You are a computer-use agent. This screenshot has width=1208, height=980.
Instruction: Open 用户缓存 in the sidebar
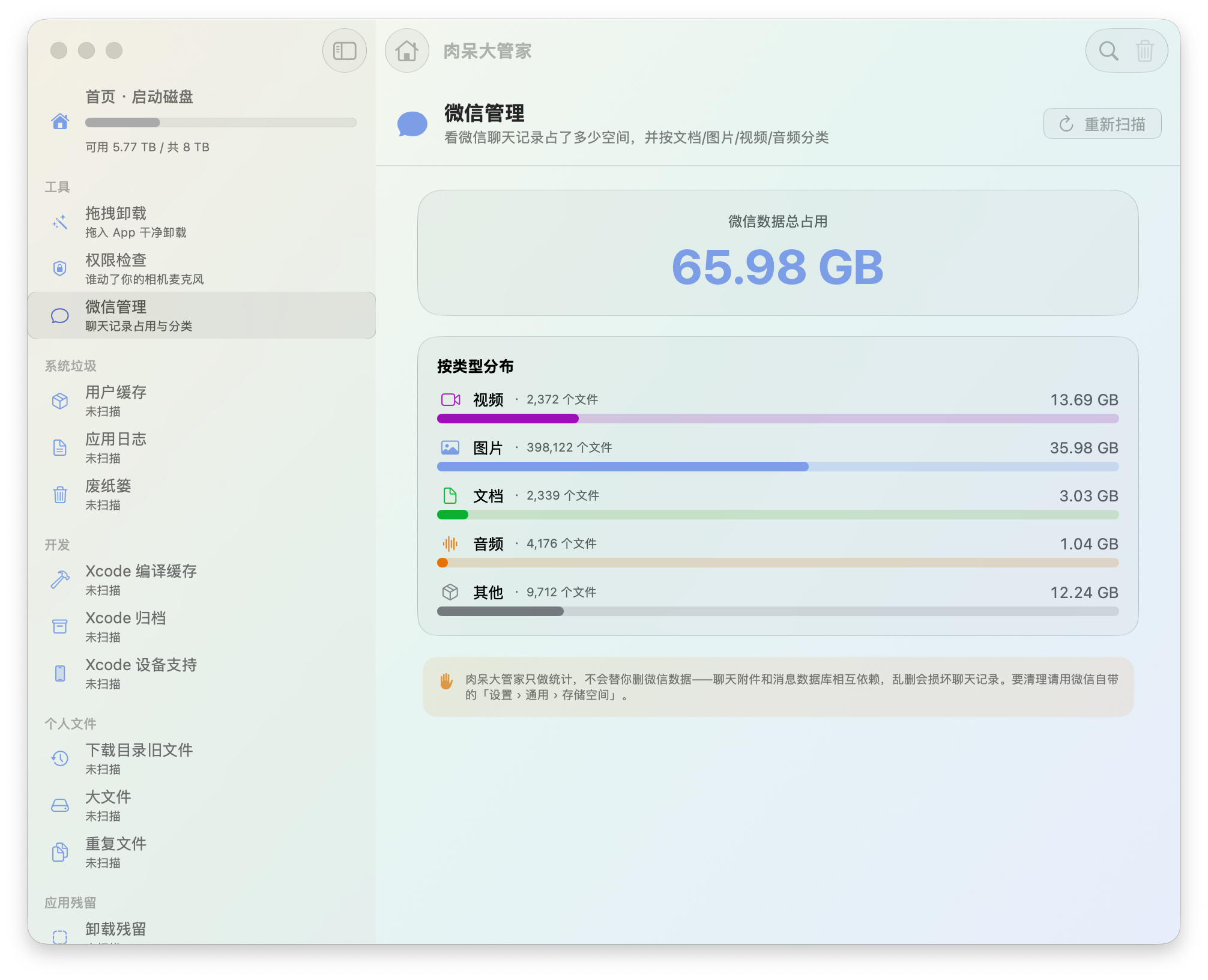tap(202, 401)
